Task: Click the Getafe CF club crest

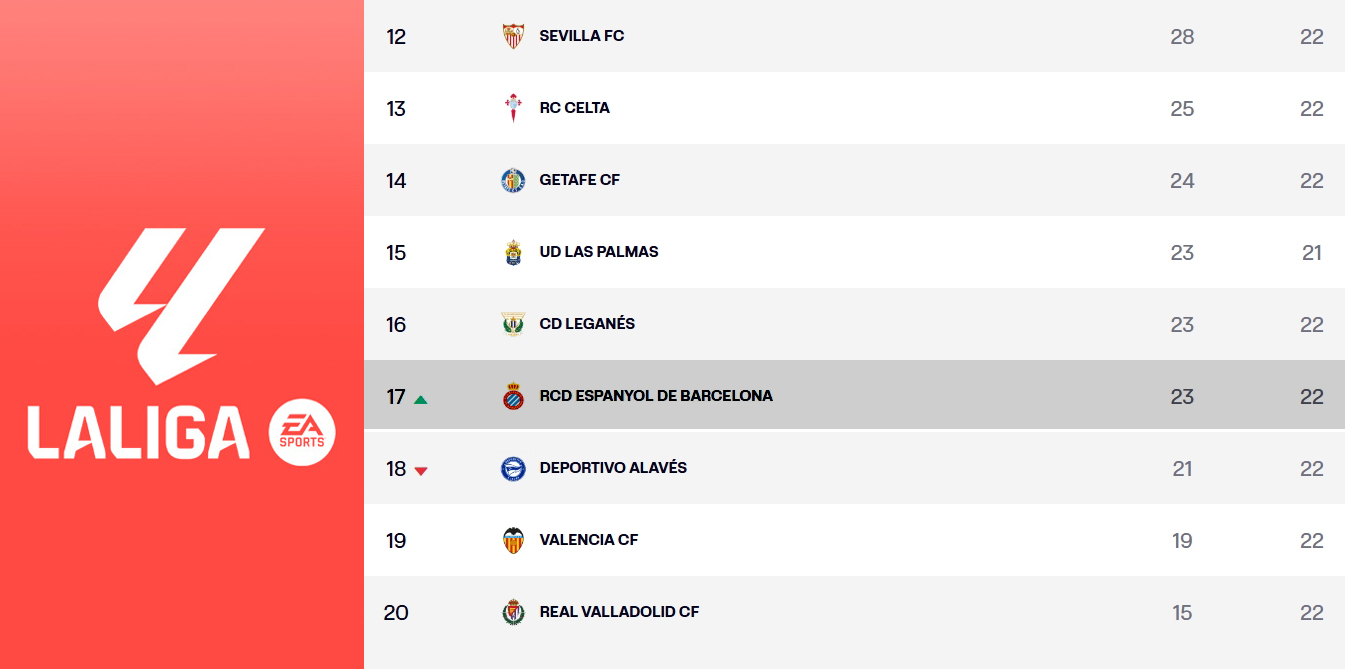Action: click(x=513, y=180)
